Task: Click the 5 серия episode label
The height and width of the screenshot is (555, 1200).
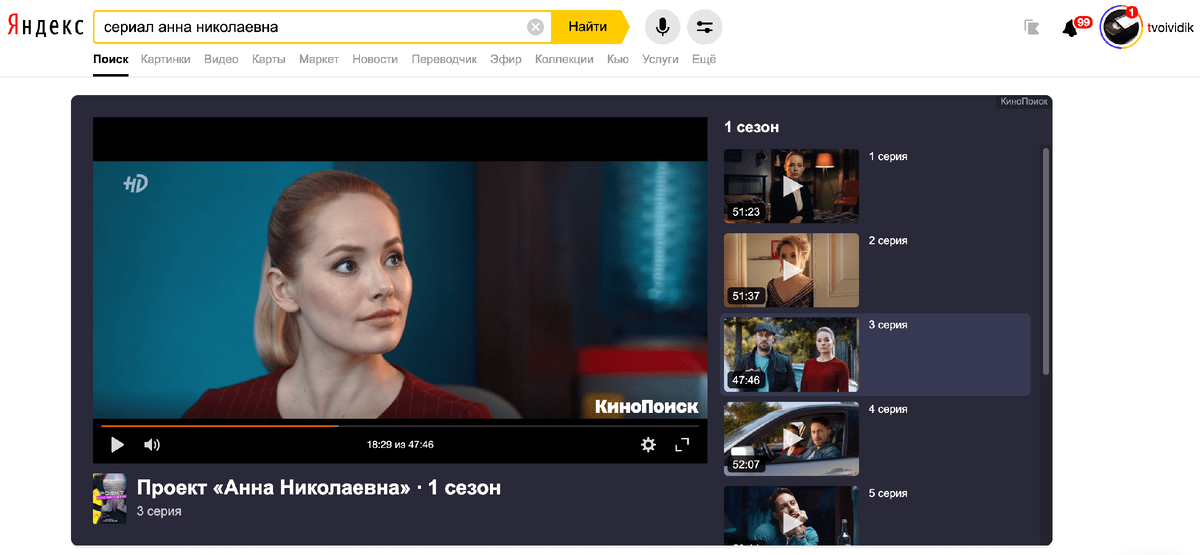Action: 888,493
